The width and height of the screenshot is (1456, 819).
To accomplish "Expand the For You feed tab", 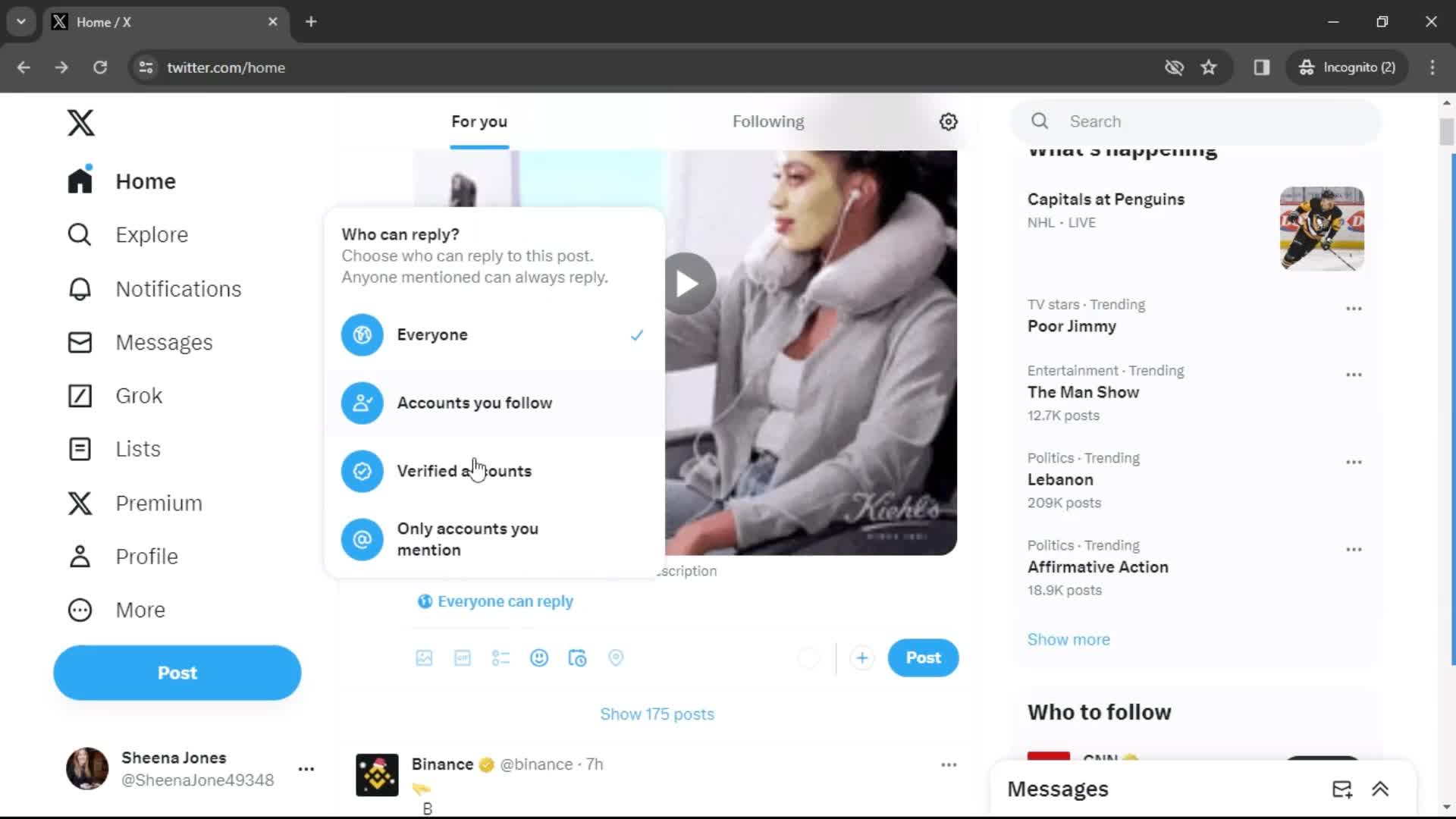I will [479, 121].
